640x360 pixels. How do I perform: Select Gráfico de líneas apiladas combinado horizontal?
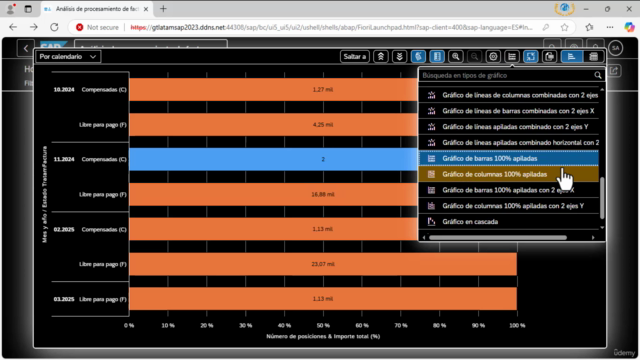509,143
